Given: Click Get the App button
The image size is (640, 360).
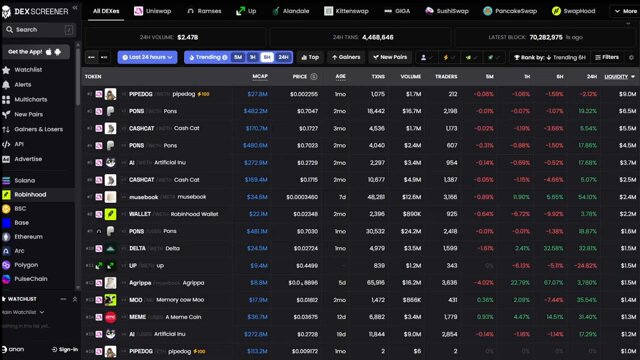Looking at the screenshot, I should point(36,52).
